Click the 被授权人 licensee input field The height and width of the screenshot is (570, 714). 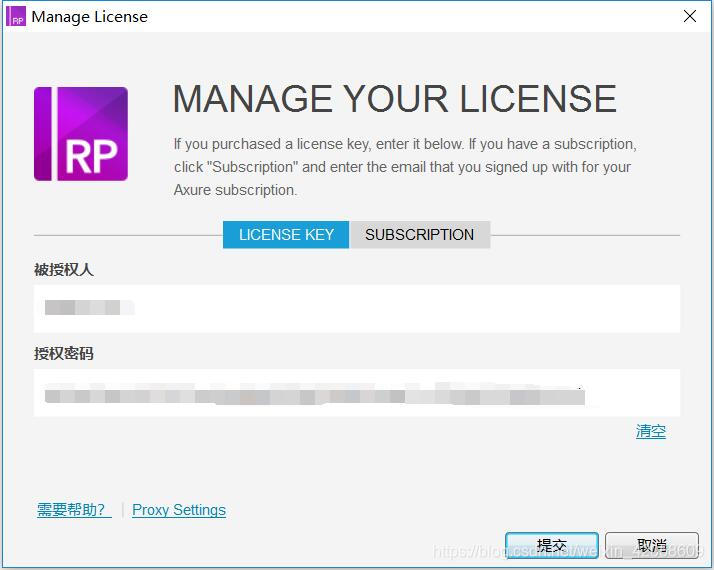(357, 309)
